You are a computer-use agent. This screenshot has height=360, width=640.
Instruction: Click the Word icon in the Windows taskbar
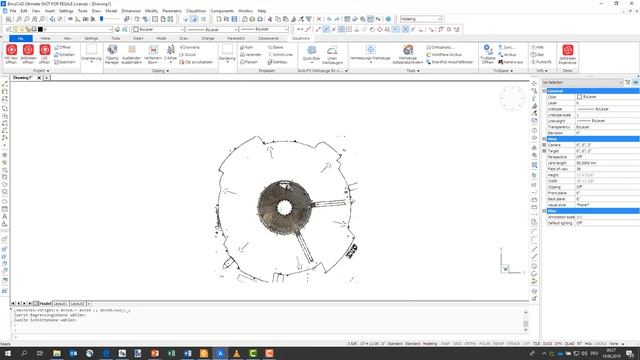pos(187,353)
